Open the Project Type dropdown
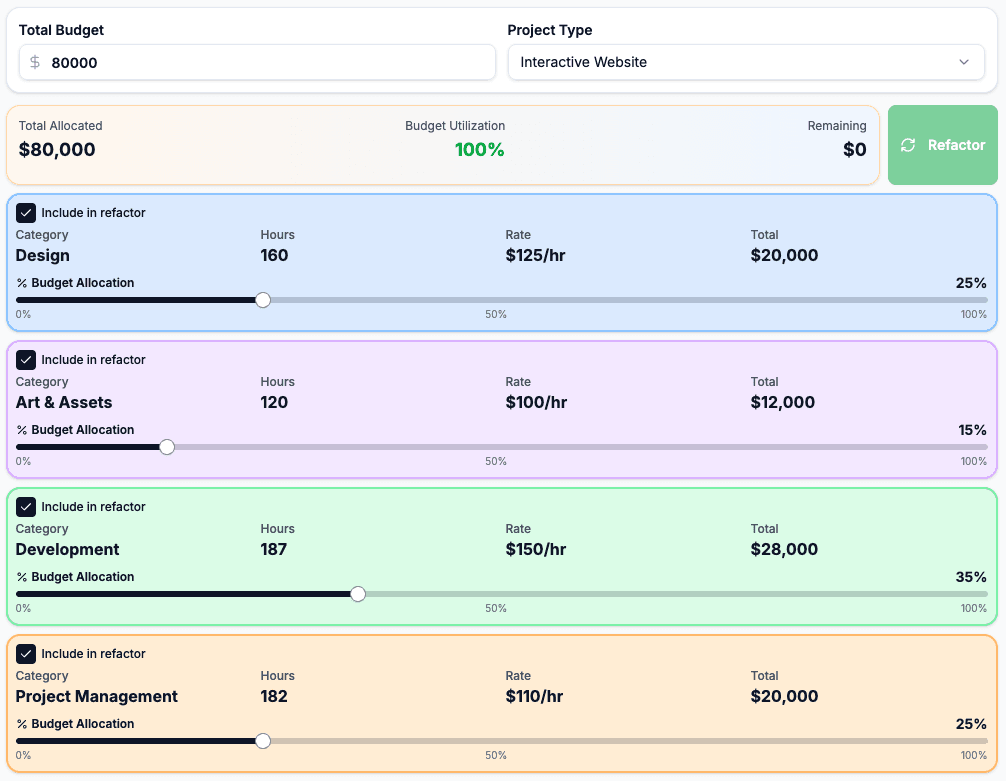1006x781 pixels. click(x=744, y=62)
